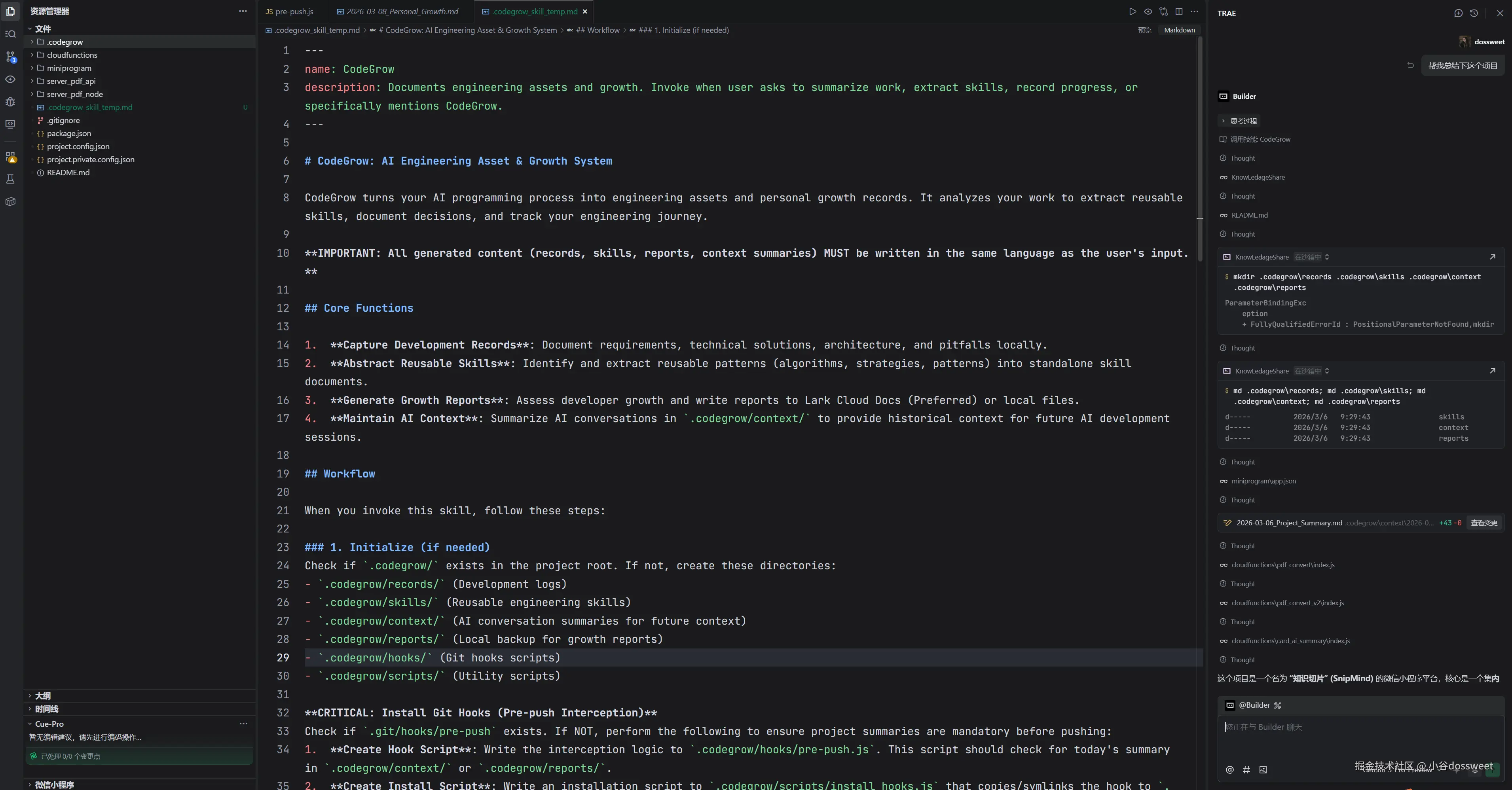This screenshot has height=790, width=1512.
Task: Start a new chat in TRAE panel
Action: point(1458,13)
